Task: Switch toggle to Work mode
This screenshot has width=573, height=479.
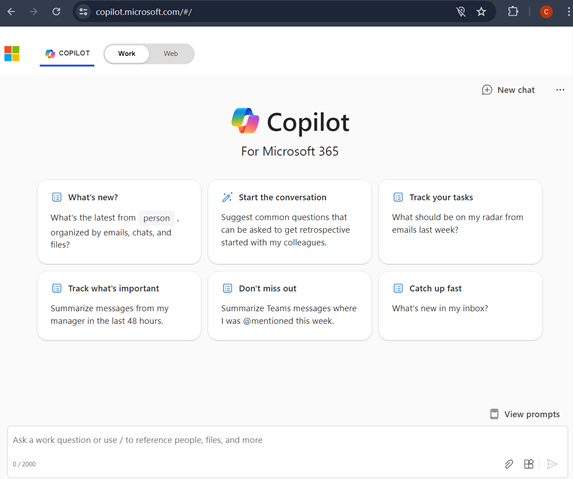Action: [126, 54]
